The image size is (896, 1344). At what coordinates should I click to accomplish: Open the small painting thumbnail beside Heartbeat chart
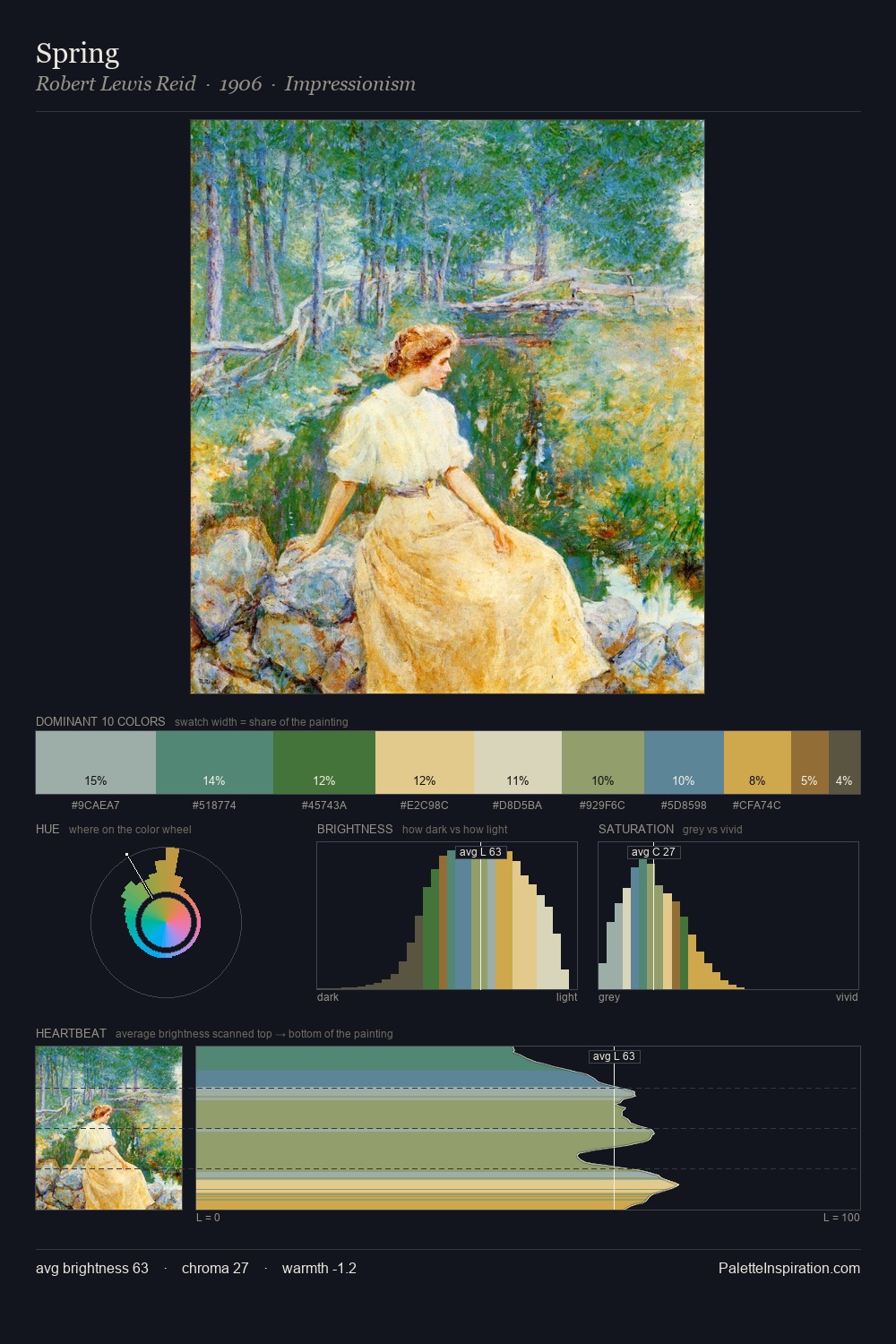click(108, 1128)
